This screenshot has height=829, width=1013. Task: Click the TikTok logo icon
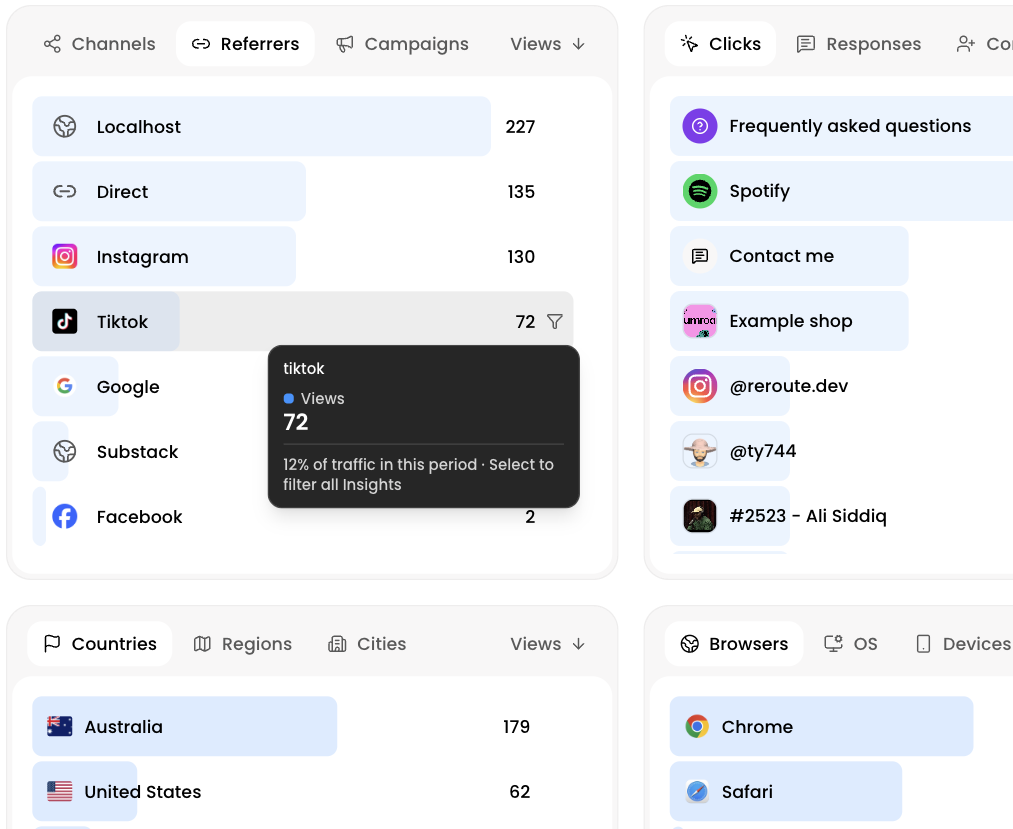(65, 321)
